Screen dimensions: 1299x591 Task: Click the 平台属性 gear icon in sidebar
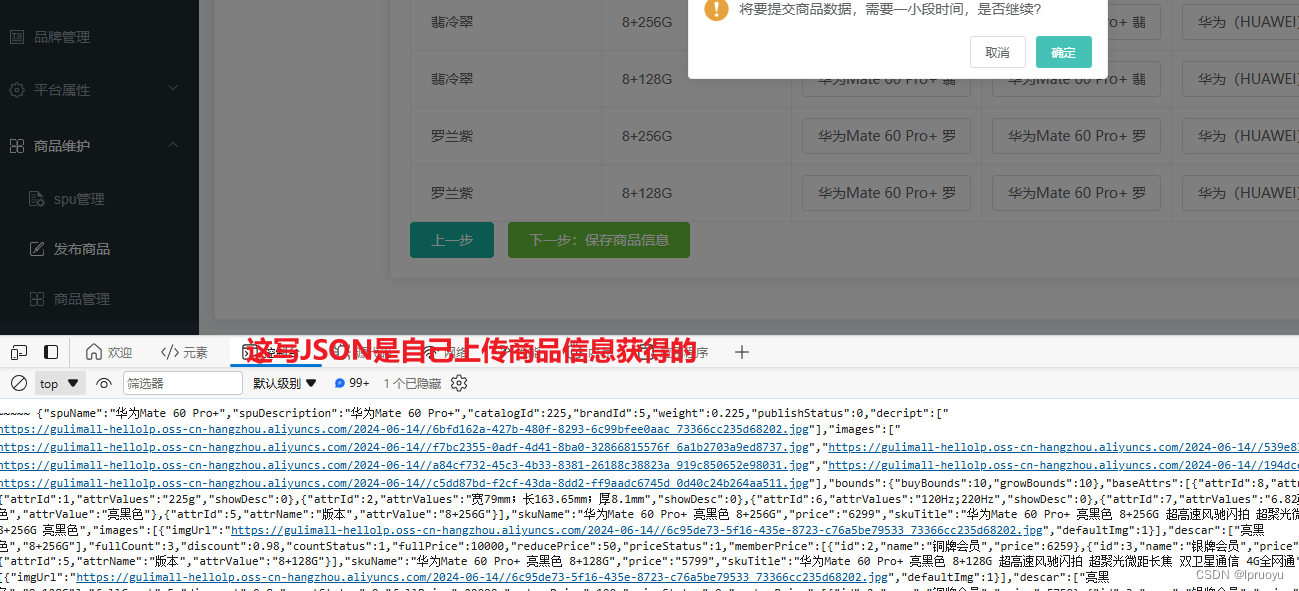17,90
